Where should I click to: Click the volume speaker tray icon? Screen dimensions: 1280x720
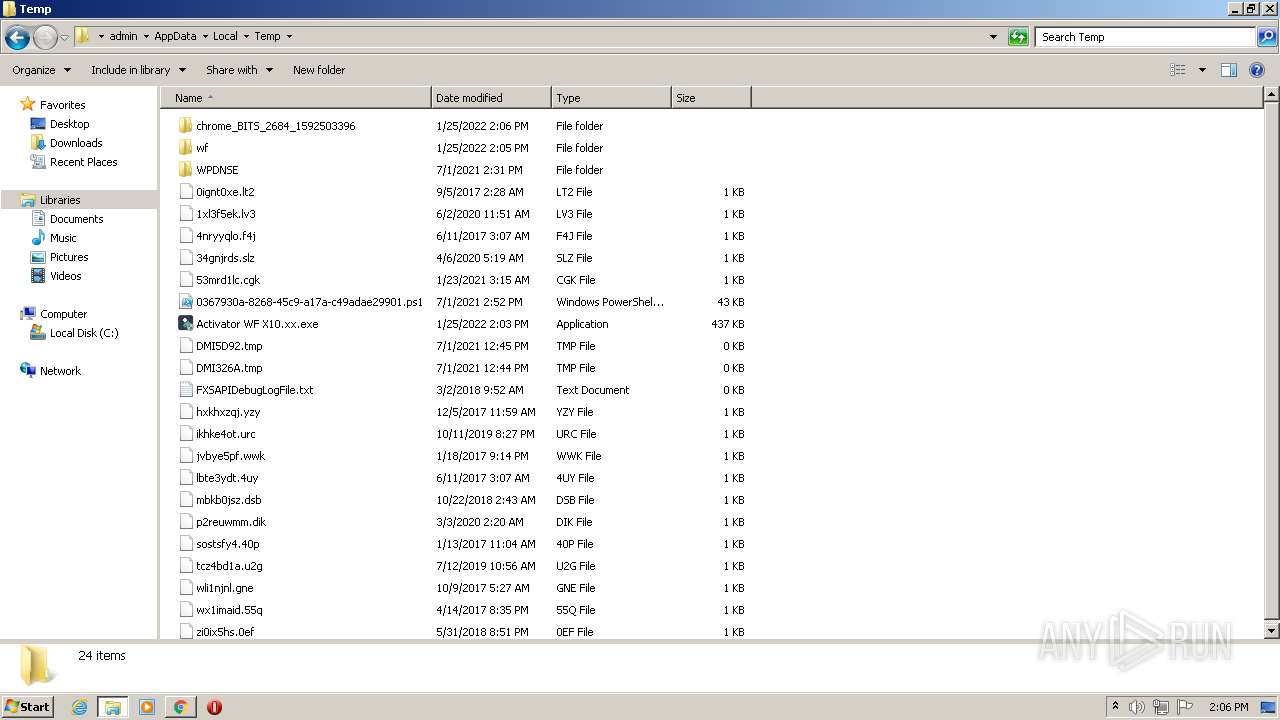[1137, 707]
